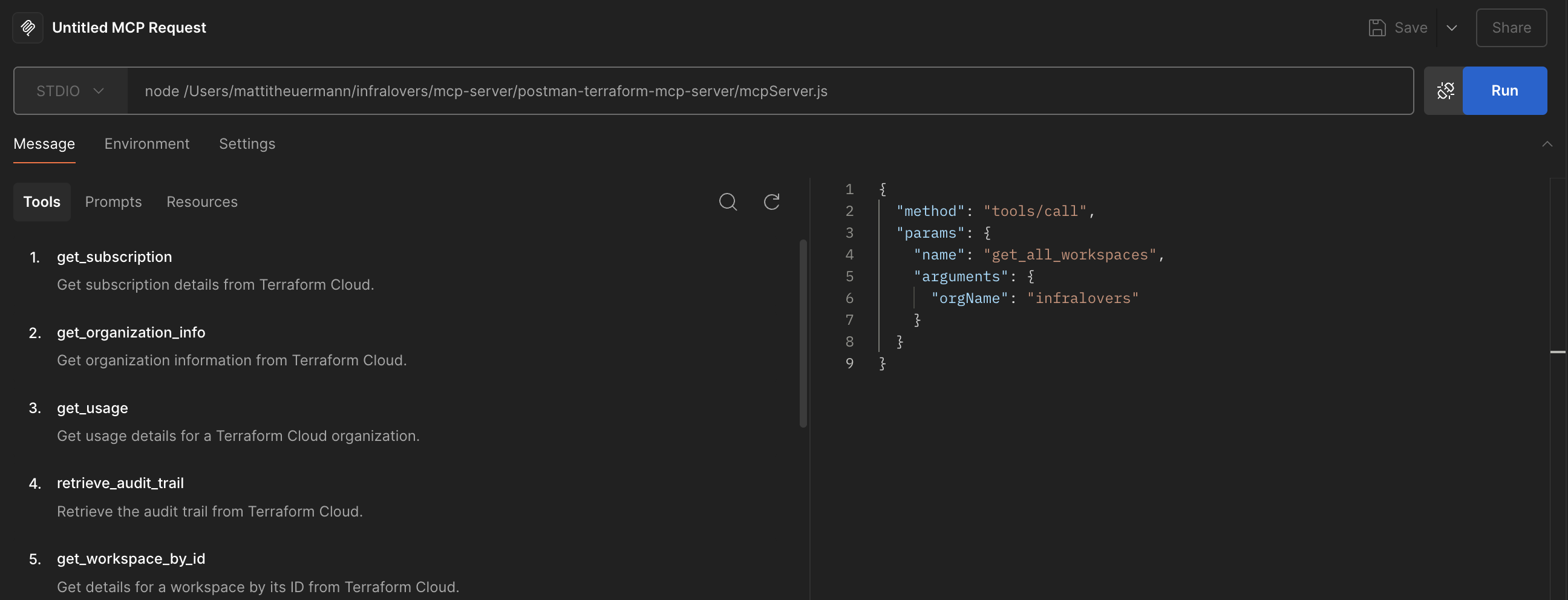Click the "arguments" key in the JSON editor
Viewport: 1568px width, 600px height.
click(961, 276)
